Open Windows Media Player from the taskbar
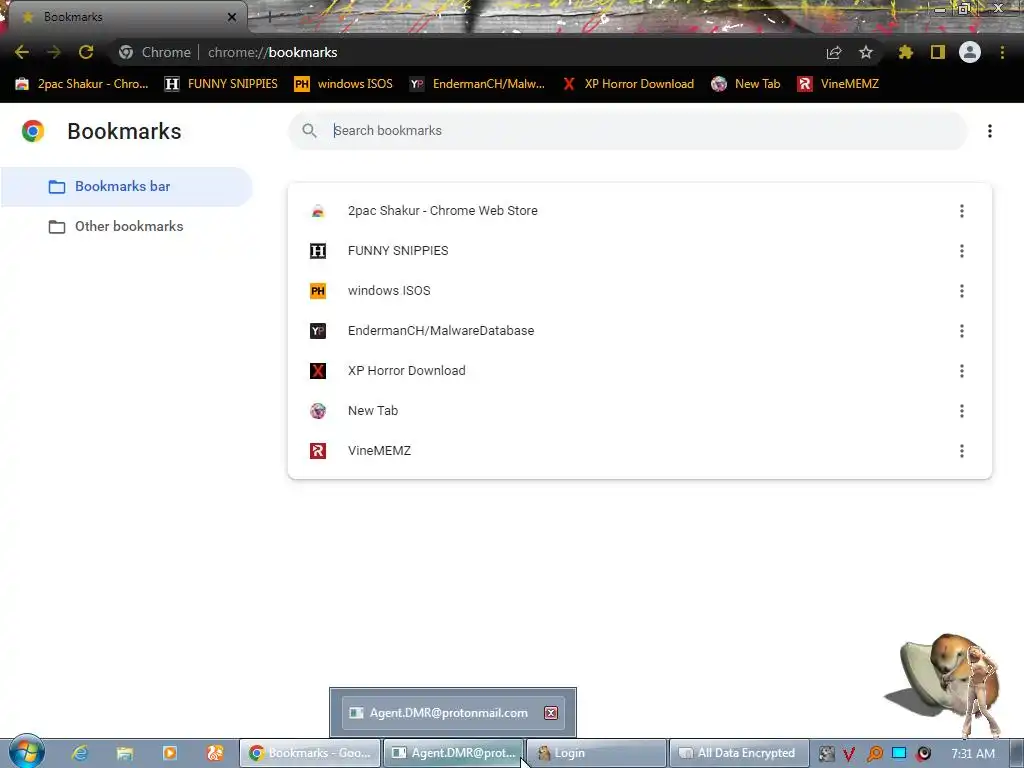1024x768 pixels. click(x=170, y=753)
